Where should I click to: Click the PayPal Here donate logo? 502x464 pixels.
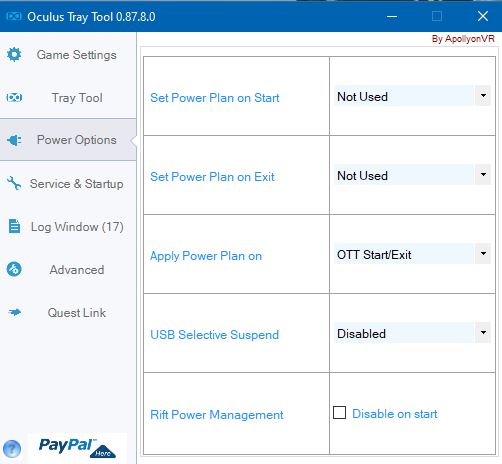click(x=77, y=448)
